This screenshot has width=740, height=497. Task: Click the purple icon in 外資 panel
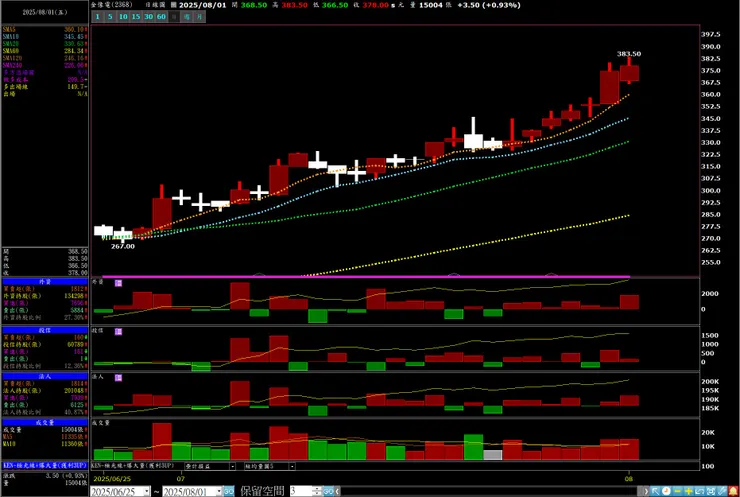118,283
